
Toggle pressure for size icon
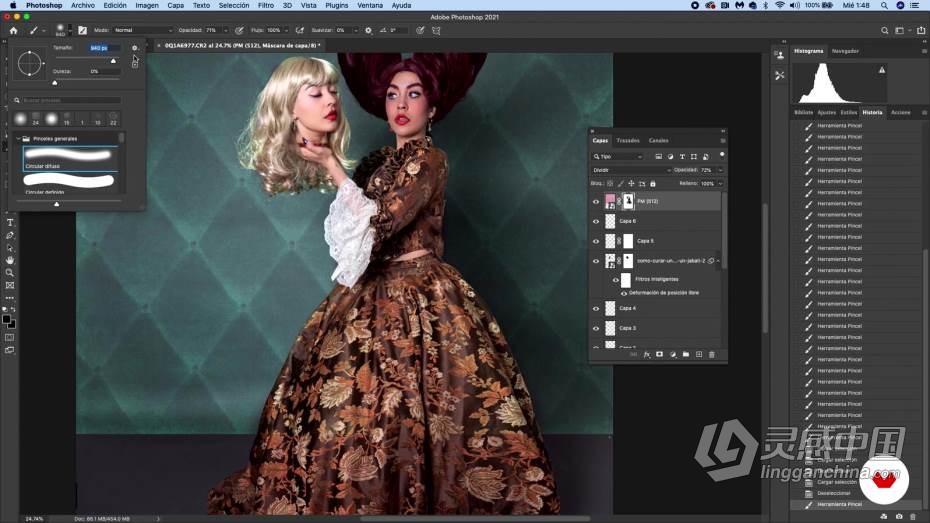tap(420, 30)
